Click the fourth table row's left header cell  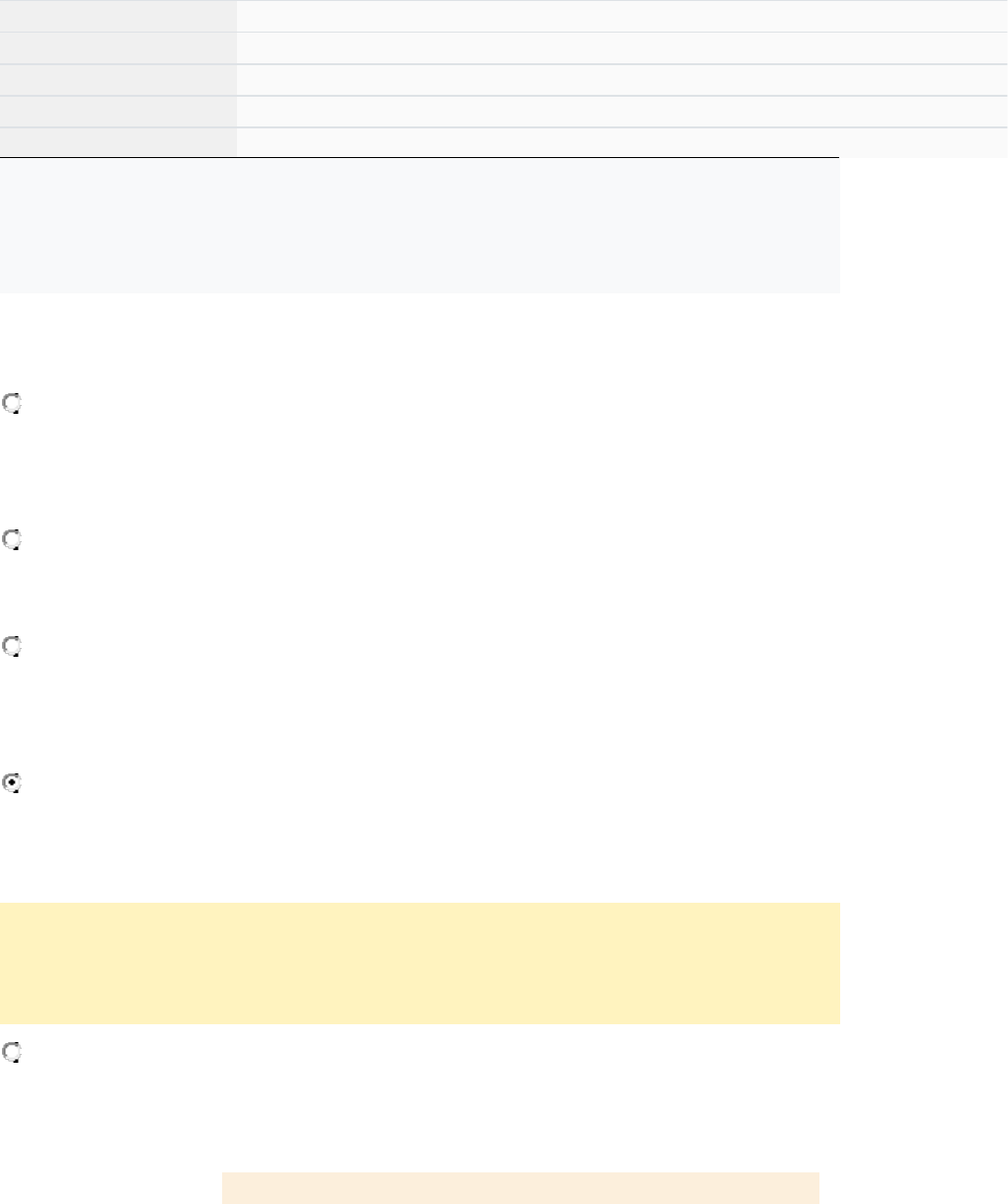click(117, 112)
